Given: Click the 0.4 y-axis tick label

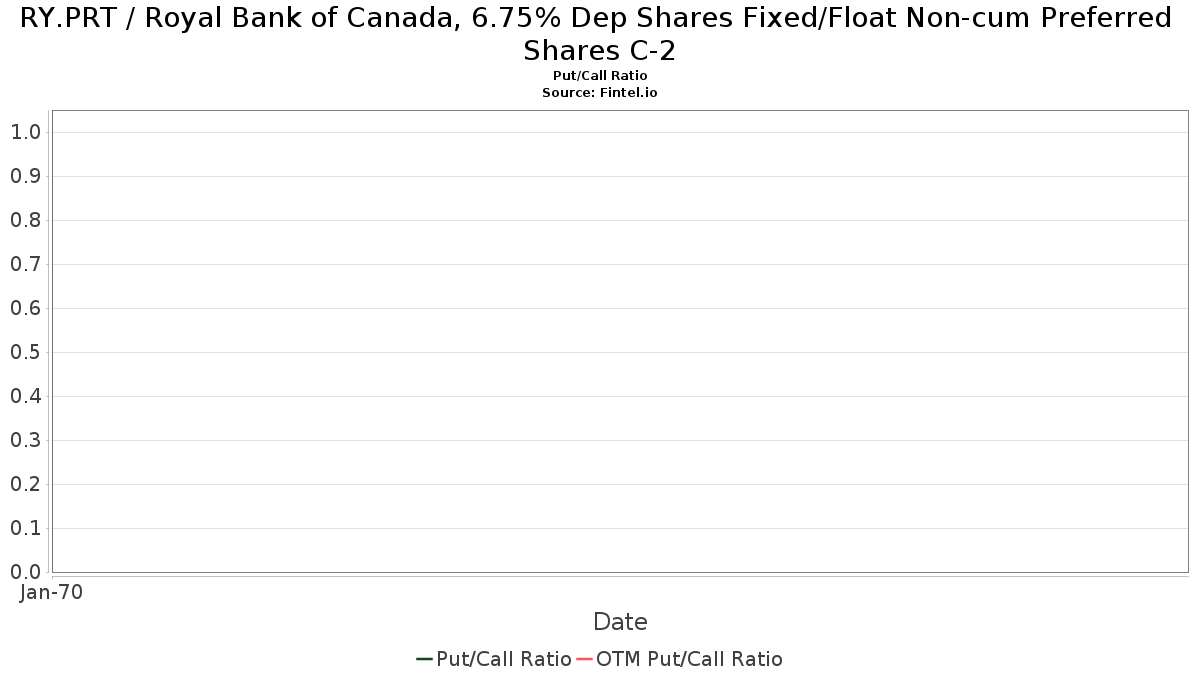Looking at the screenshot, I should (25, 396).
